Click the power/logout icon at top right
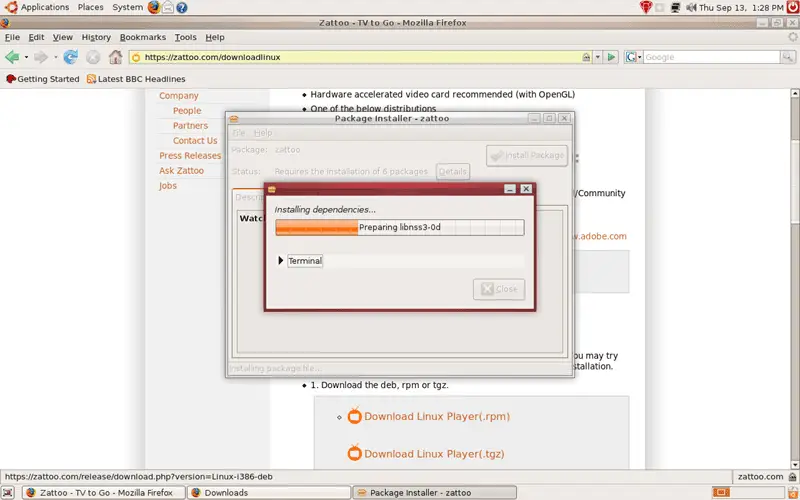 (x=792, y=7)
